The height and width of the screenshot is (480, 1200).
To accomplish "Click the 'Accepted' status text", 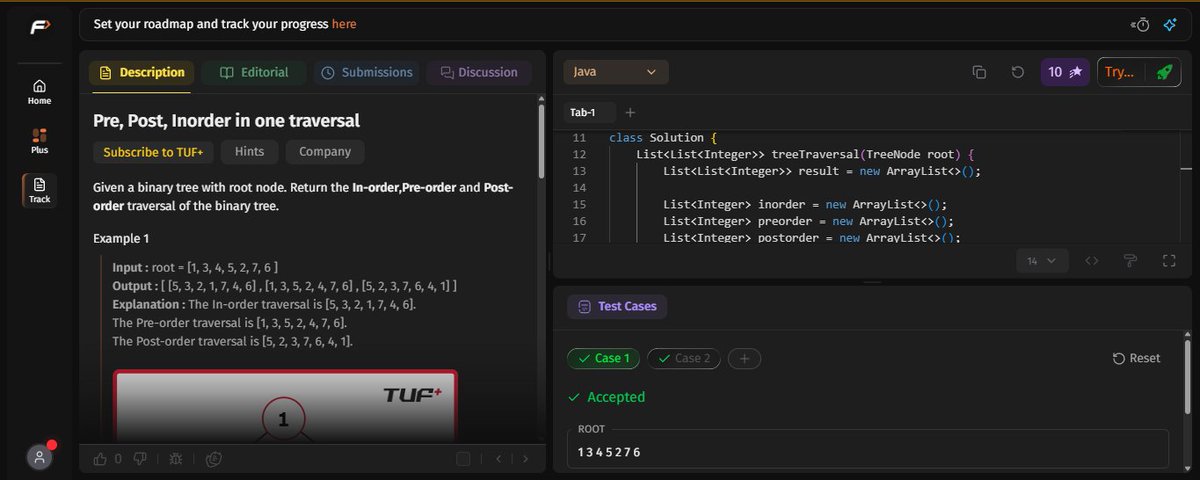I will click(616, 397).
